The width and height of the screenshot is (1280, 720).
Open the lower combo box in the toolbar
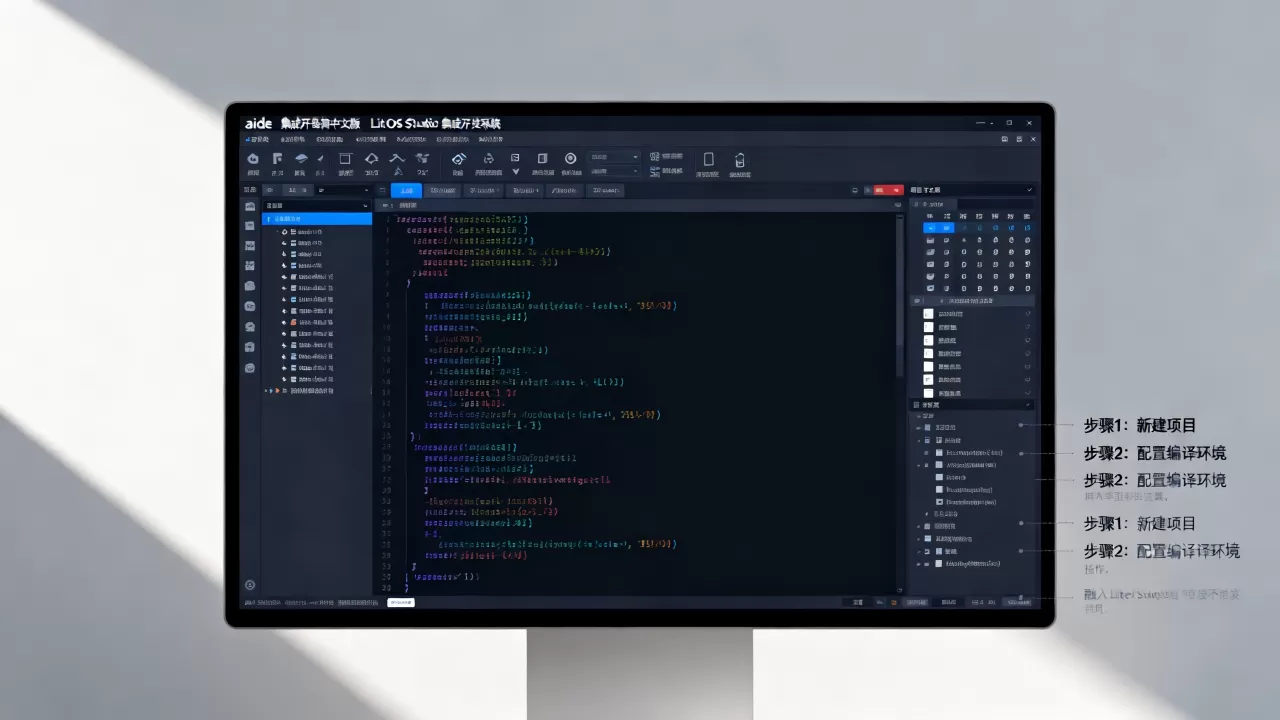point(614,171)
